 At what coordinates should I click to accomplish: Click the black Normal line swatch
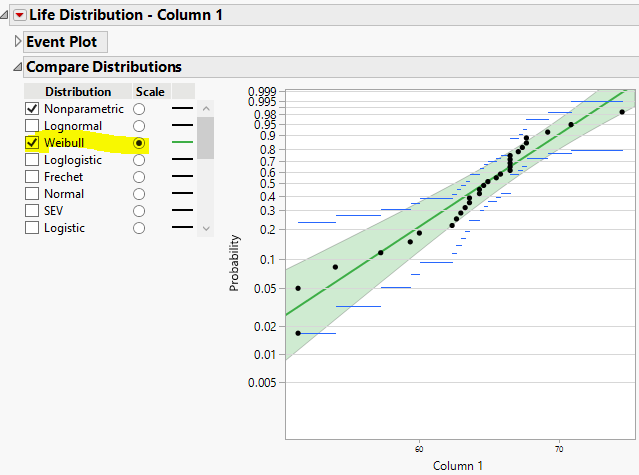(183, 193)
